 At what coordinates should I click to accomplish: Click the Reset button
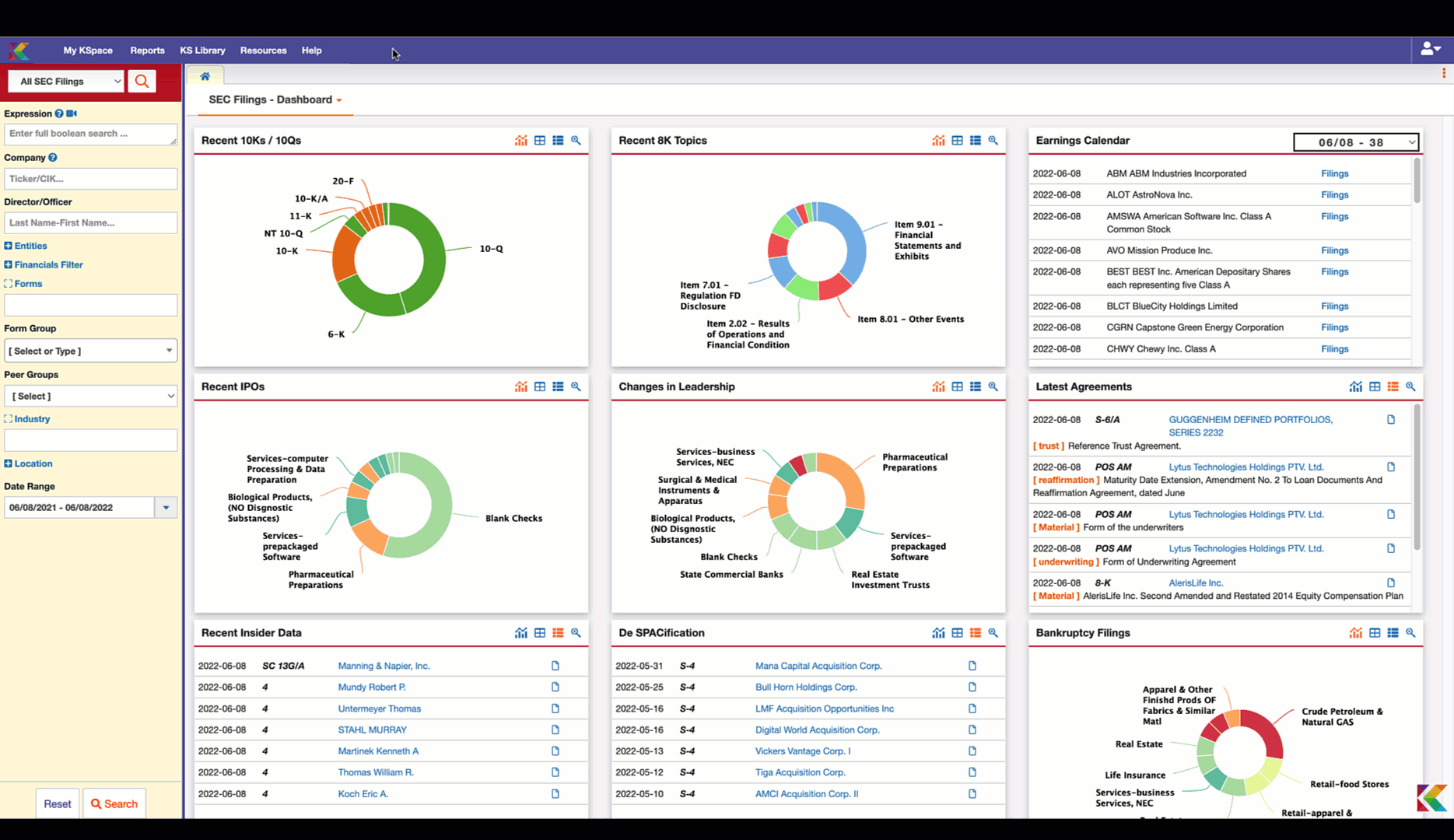[x=57, y=803]
